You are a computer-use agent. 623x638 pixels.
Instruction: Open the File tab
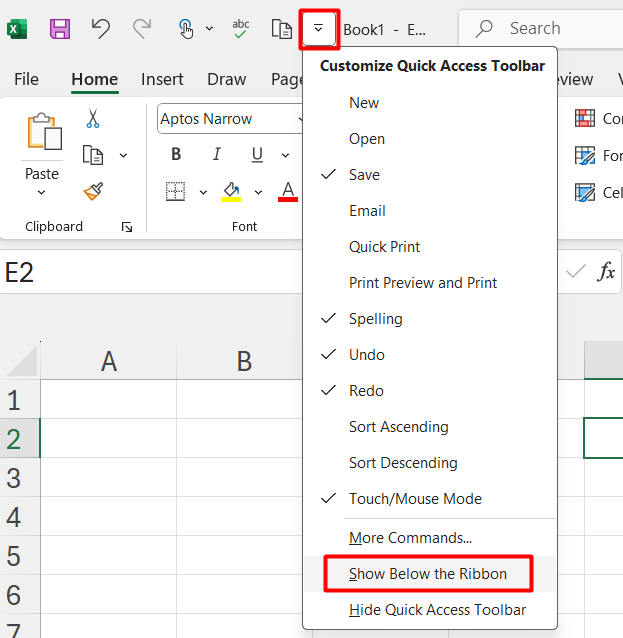pos(26,79)
